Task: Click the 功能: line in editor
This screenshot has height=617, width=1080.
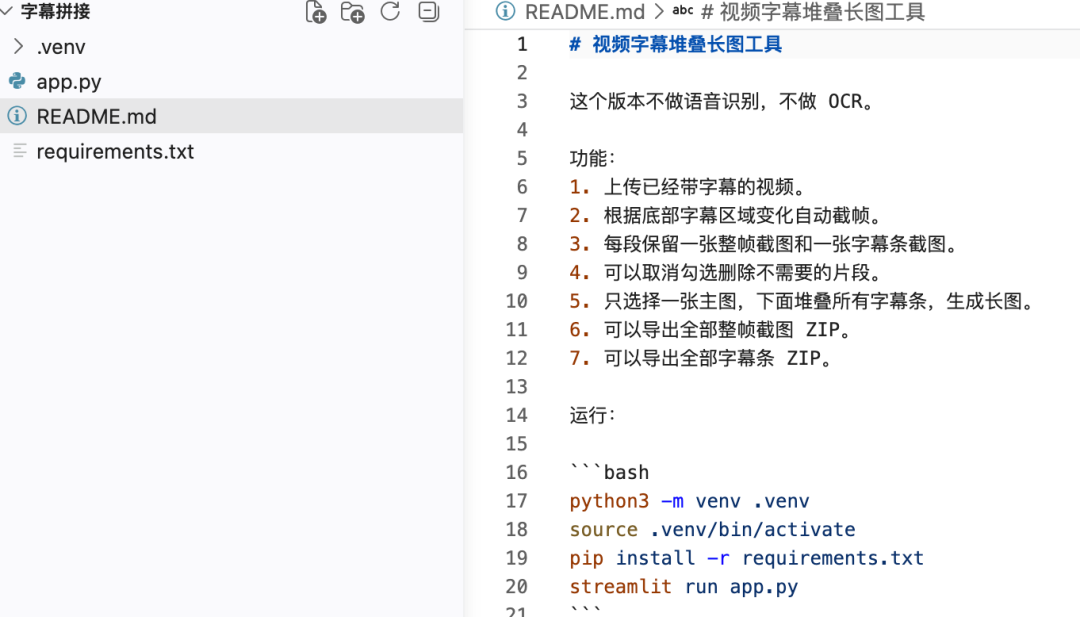Action: [x=592, y=158]
